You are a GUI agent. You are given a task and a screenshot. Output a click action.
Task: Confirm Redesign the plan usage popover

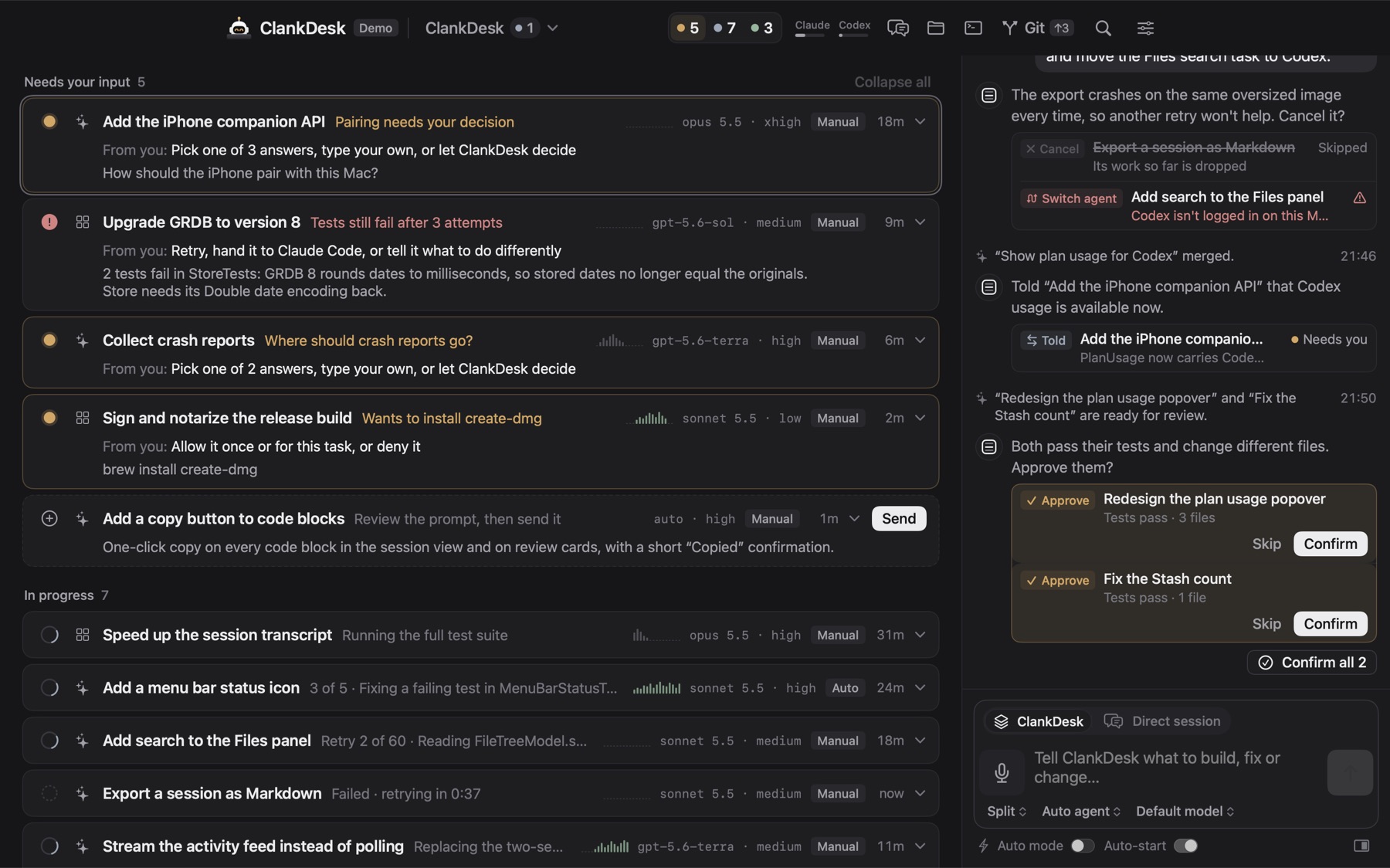[1330, 544]
